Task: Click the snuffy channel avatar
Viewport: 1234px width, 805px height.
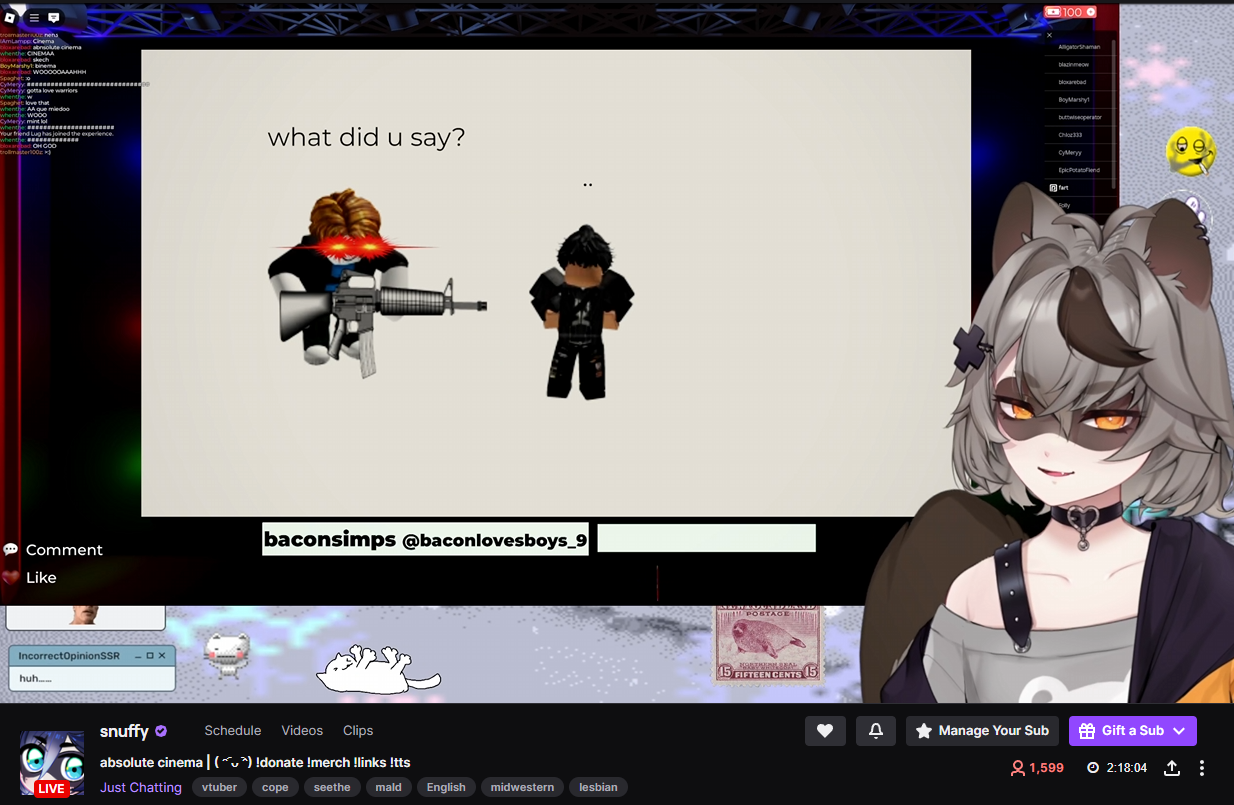Action: tap(52, 762)
